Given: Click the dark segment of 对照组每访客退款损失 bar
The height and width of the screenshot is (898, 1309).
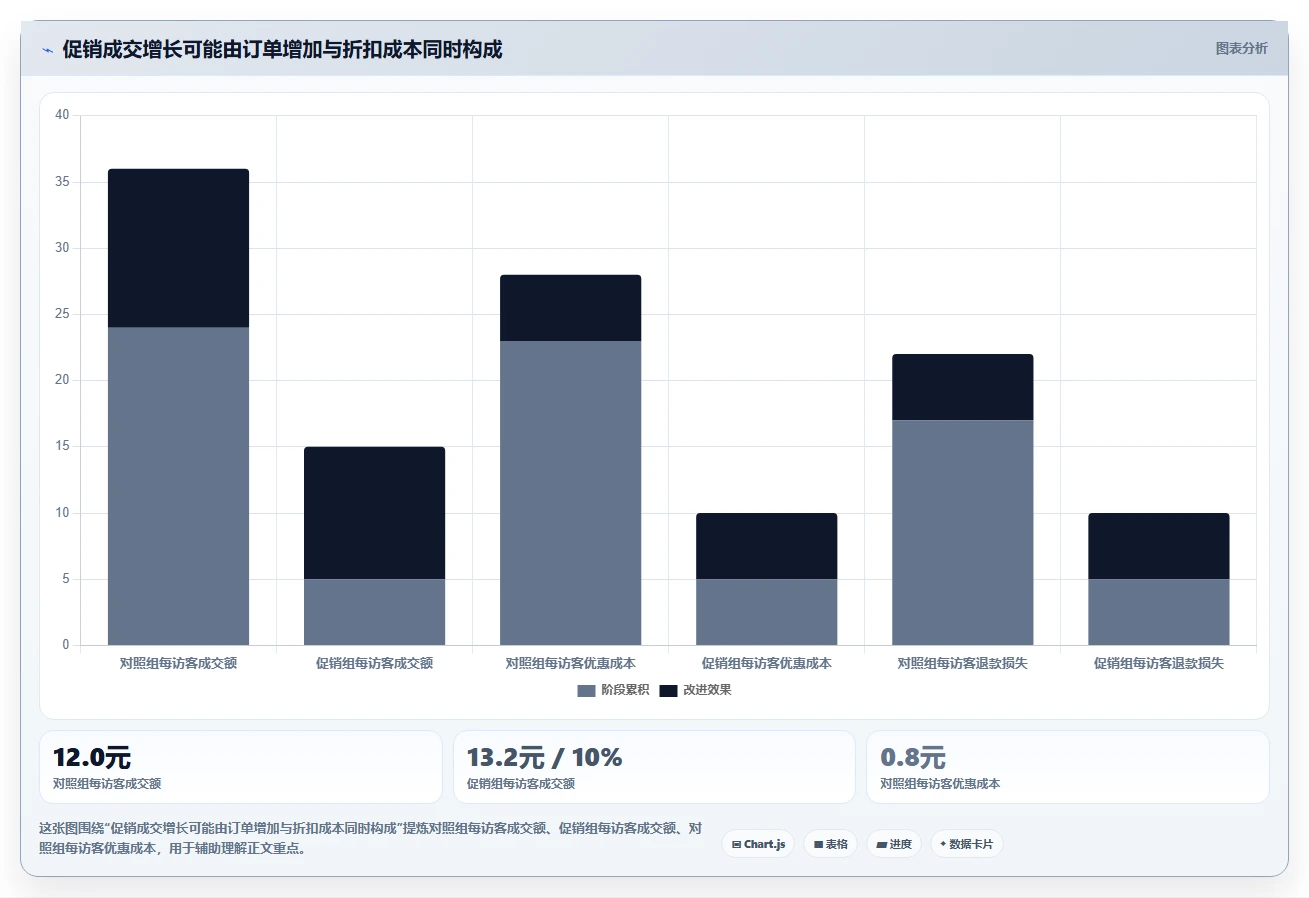Looking at the screenshot, I should (x=962, y=387).
